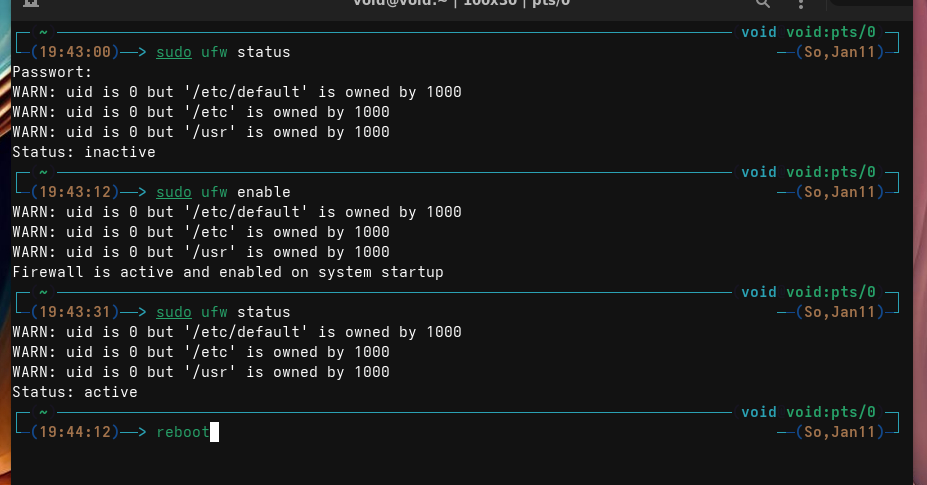
Task: Click the typed reboot command
Action: (183, 432)
